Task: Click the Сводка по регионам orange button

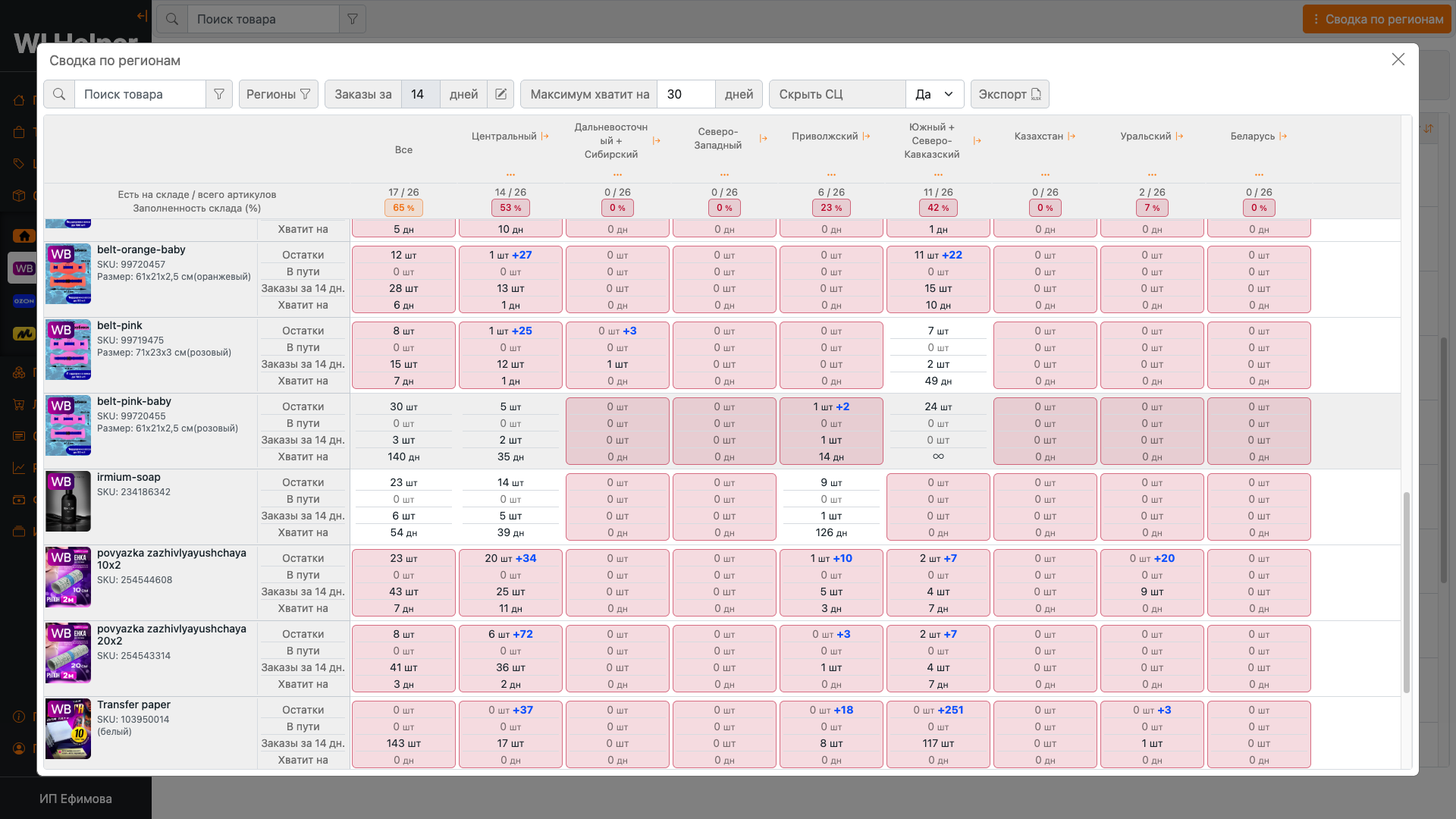Action: [1376, 19]
